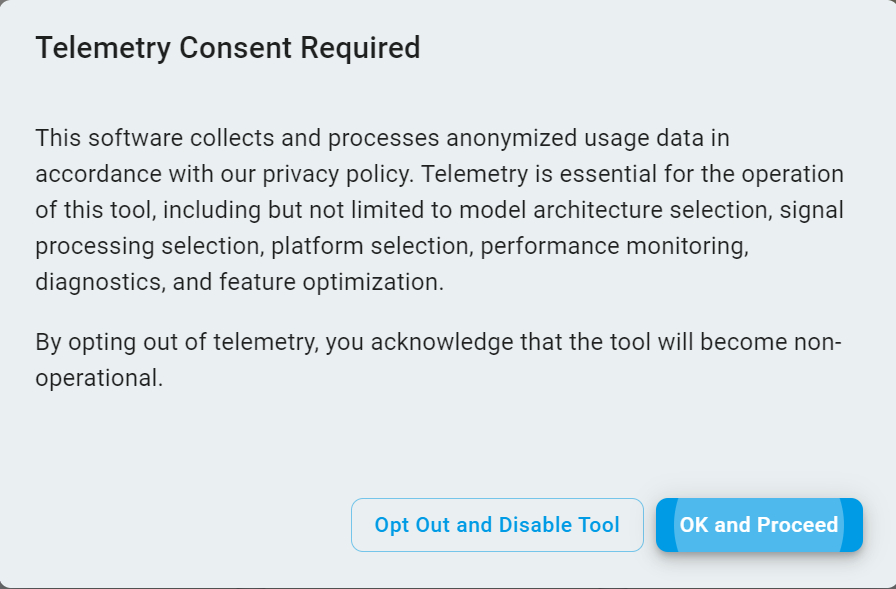
Task: Select the "diagnostics, and feature optimization" line
Action: (240, 282)
